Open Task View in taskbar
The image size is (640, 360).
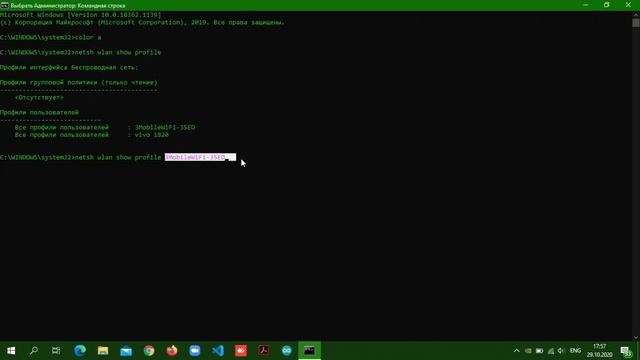point(56,351)
